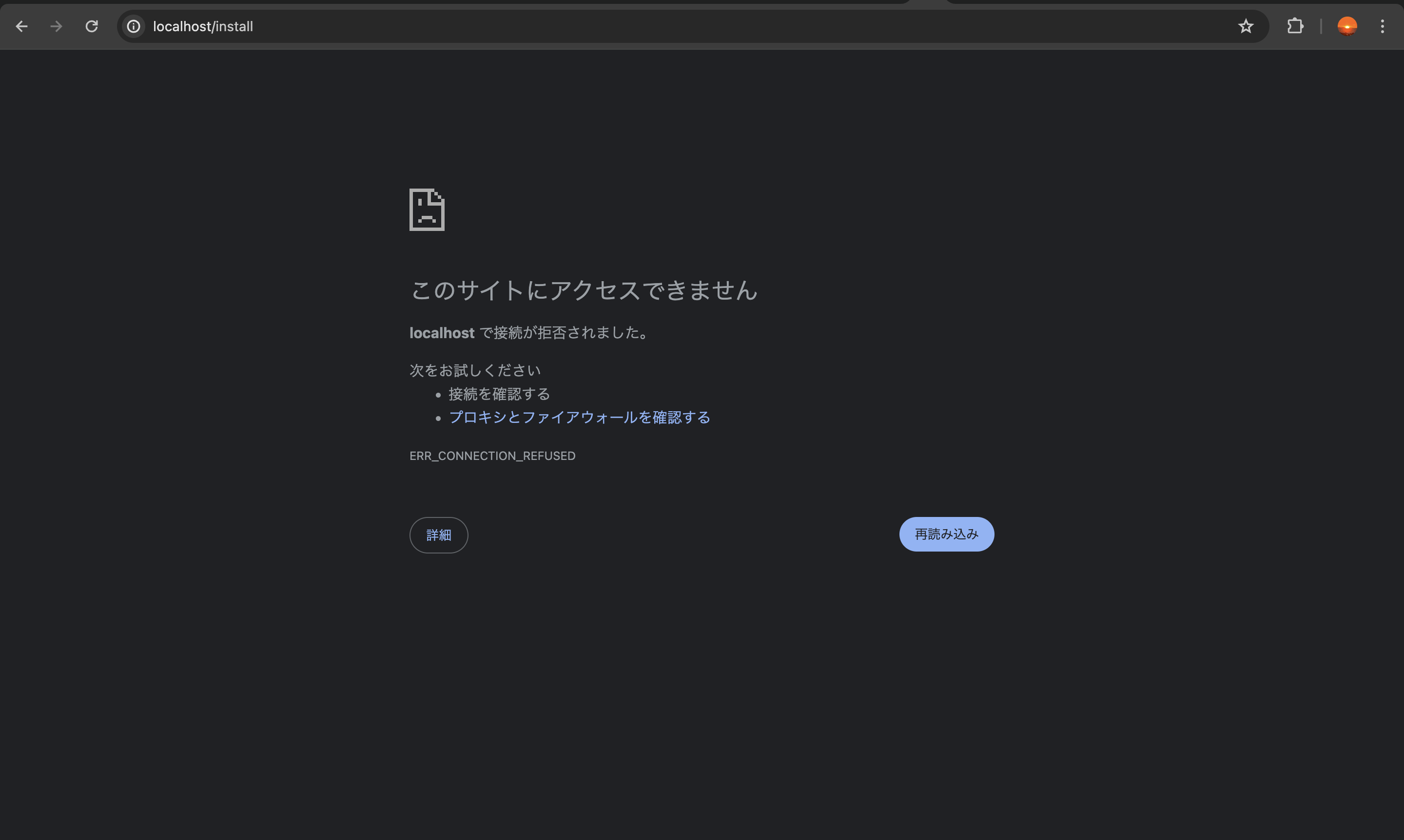
Task: Click the 接続を確認する list item
Action: [x=499, y=393]
